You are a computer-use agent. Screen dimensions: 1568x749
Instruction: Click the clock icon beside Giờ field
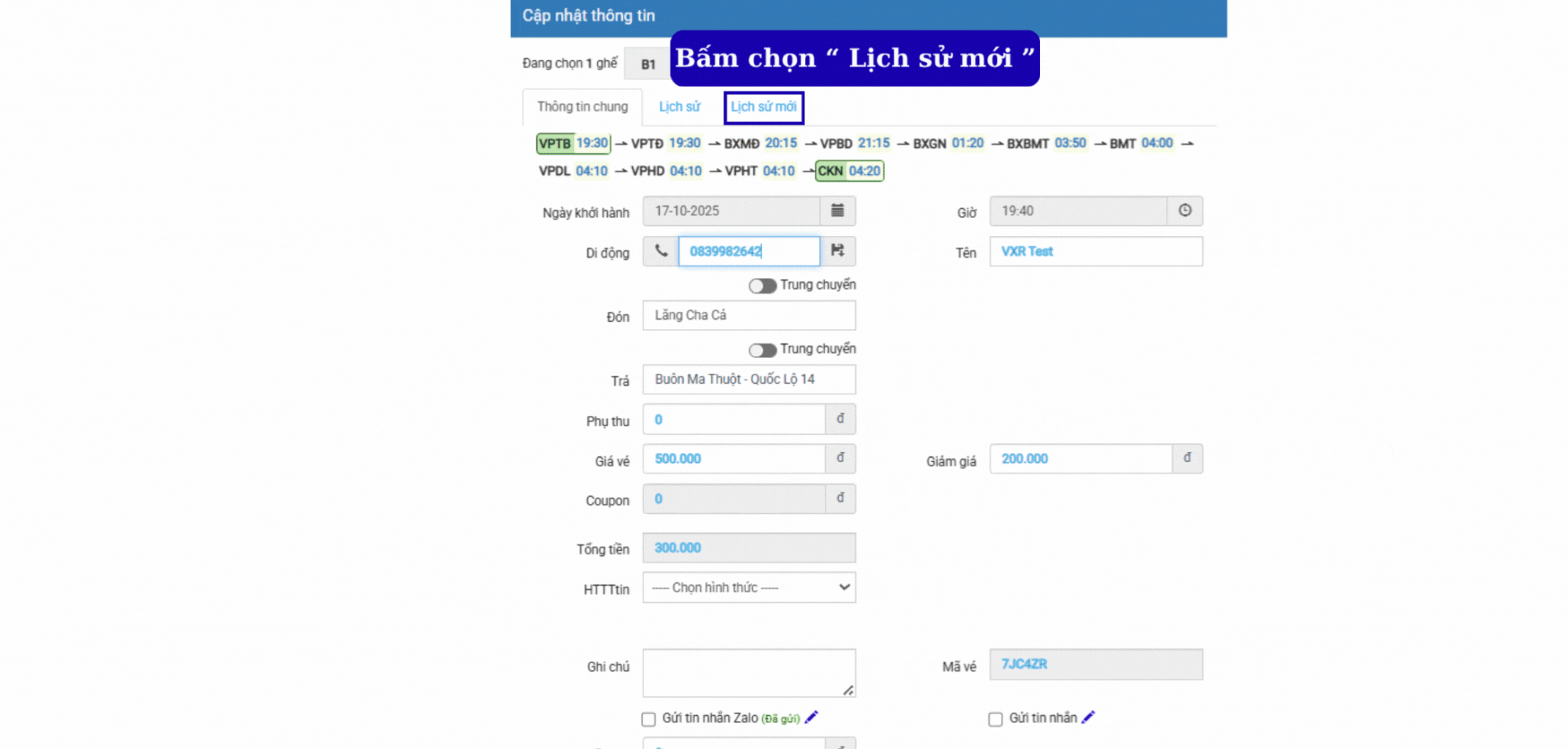click(1184, 210)
